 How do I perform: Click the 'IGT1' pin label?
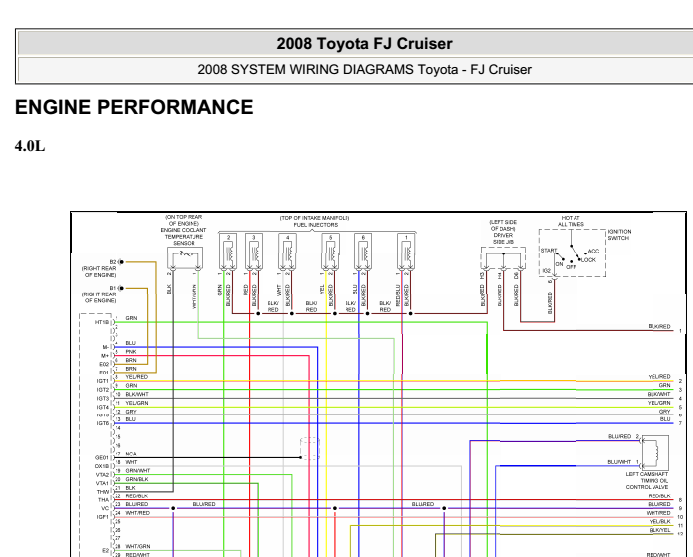click(x=103, y=381)
